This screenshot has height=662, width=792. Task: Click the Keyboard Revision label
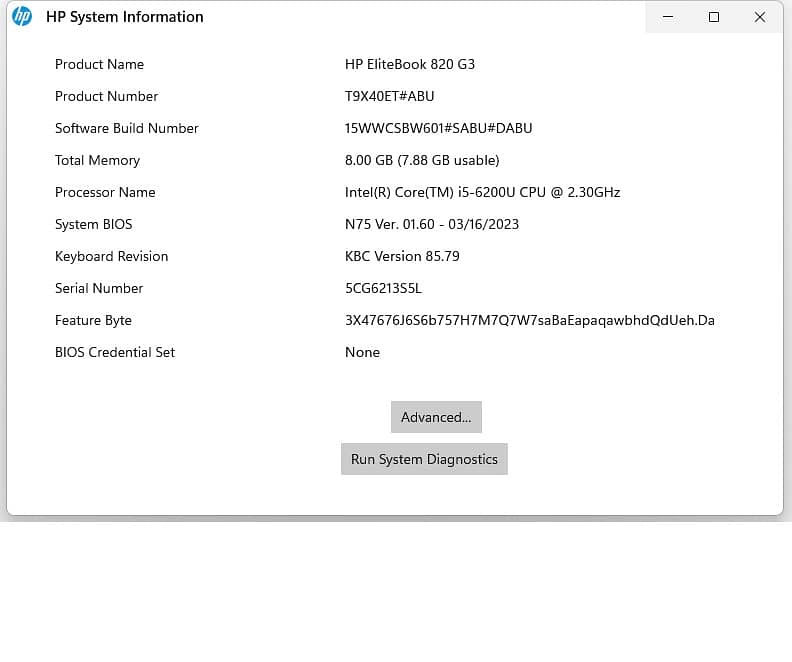click(x=111, y=256)
